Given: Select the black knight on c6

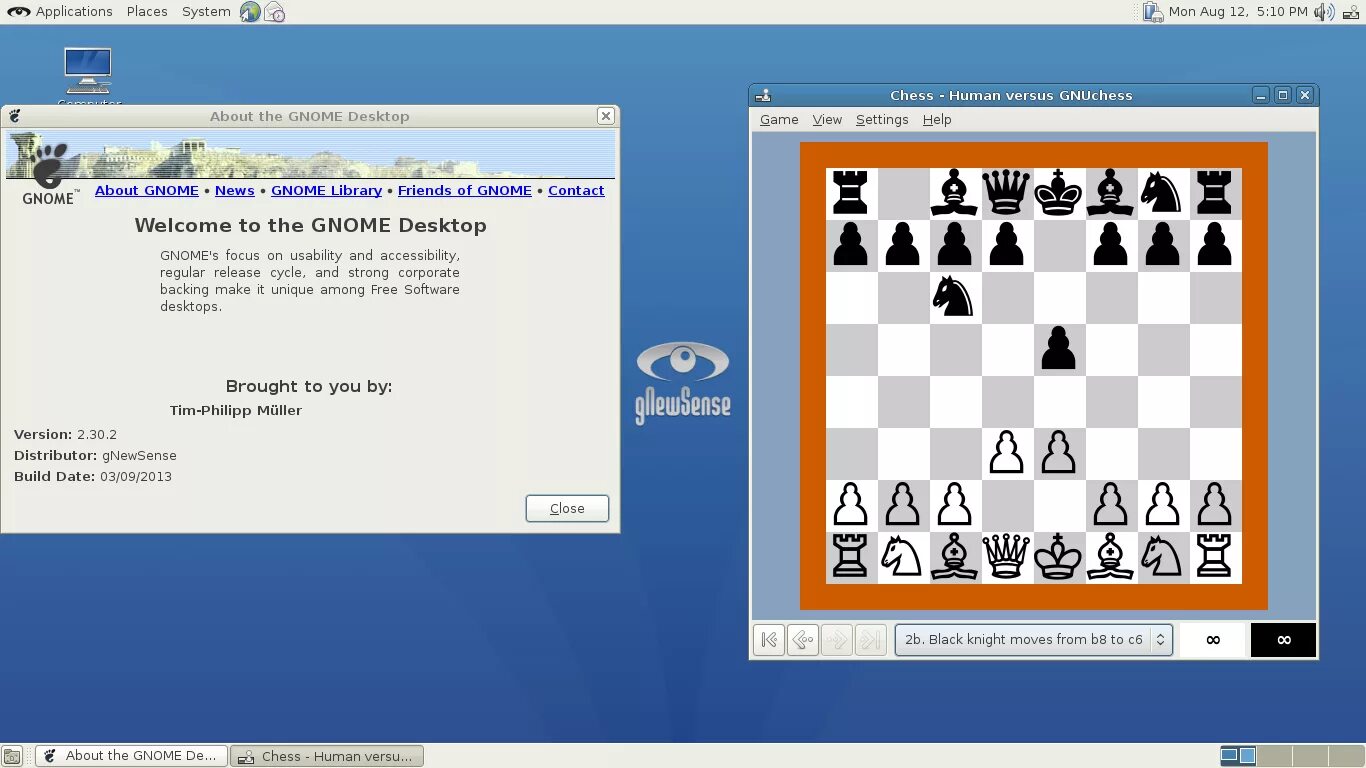Looking at the screenshot, I should click(x=955, y=297).
